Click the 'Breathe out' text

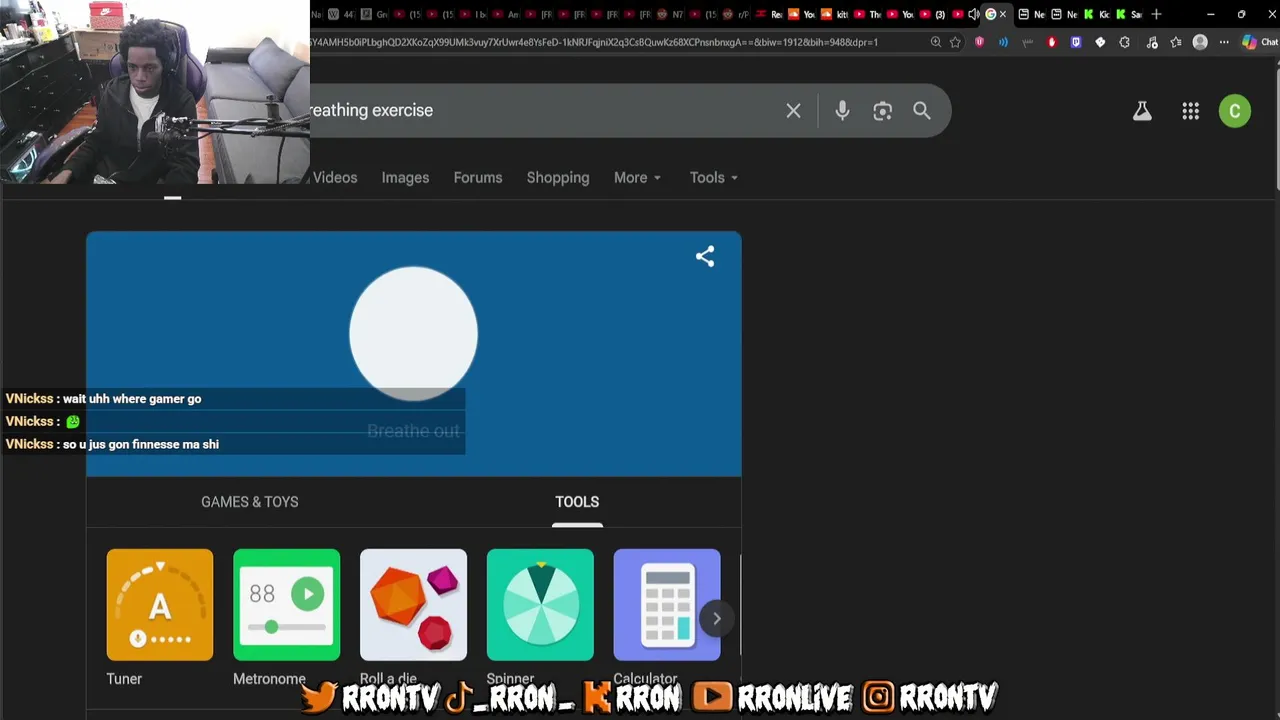(x=413, y=431)
